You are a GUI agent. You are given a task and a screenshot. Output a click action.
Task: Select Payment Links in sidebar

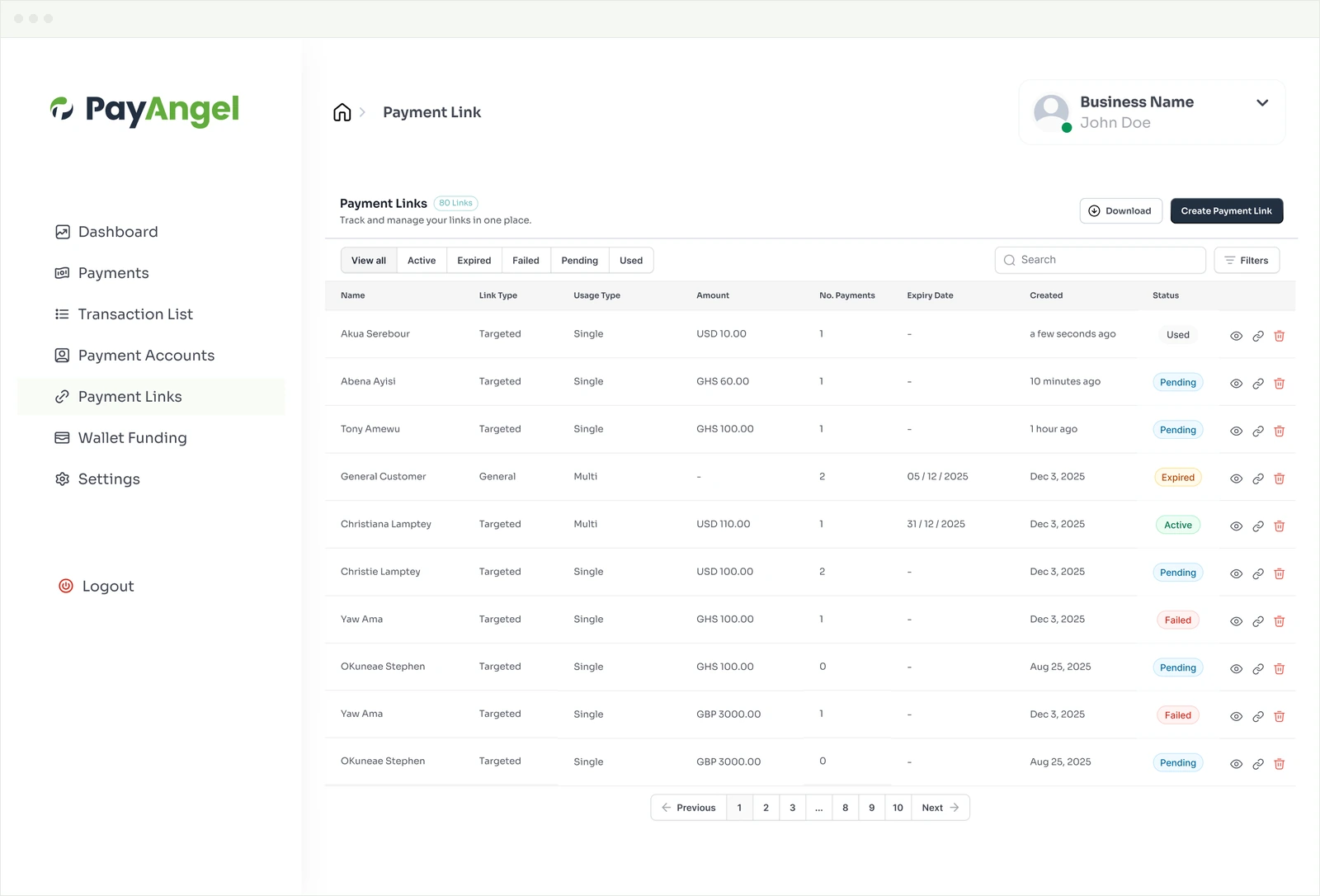coord(152,397)
